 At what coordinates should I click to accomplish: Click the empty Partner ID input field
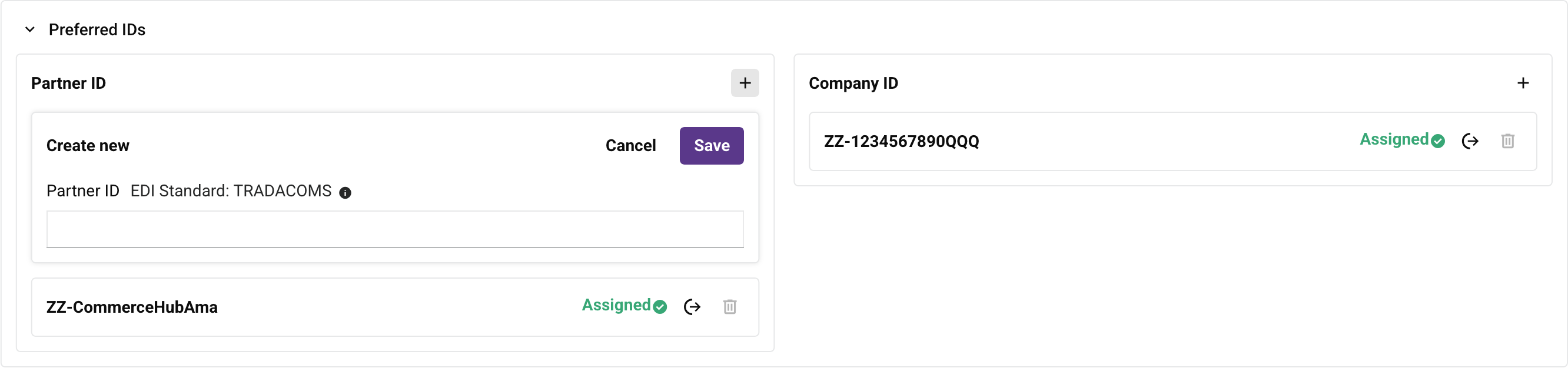click(395, 229)
